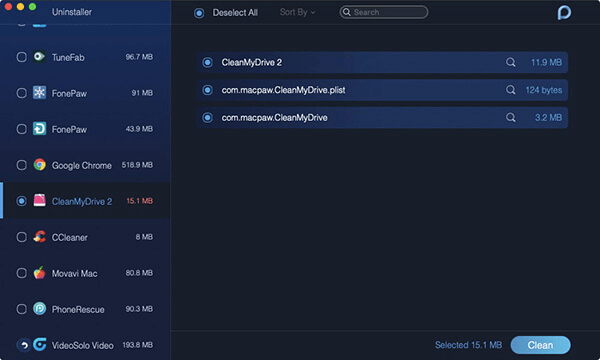Select the CCleaner radio button
The height and width of the screenshot is (360, 600).
point(21,237)
